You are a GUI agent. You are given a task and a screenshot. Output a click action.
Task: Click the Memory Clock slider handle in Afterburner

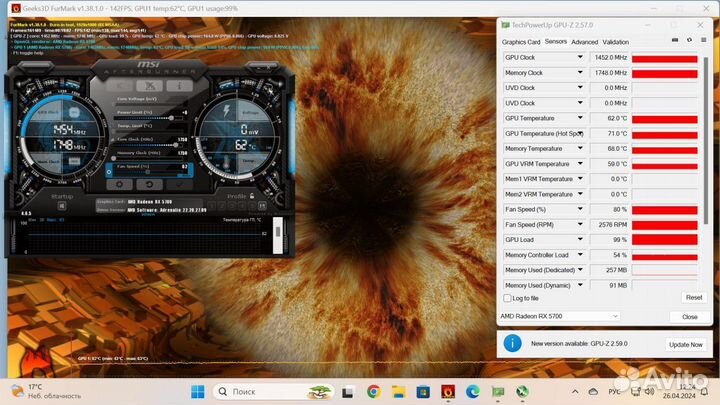click(113, 158)
